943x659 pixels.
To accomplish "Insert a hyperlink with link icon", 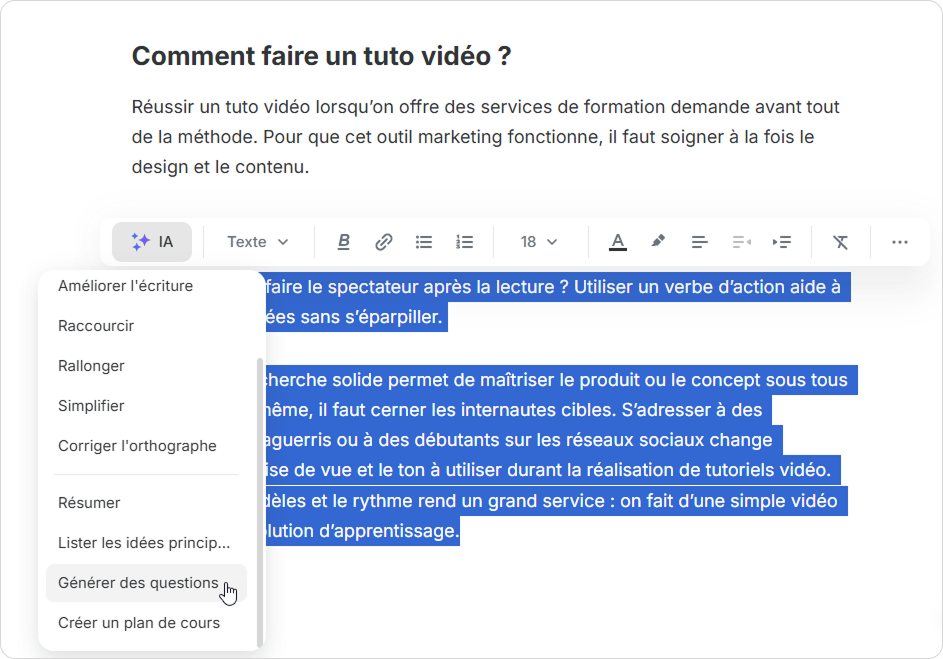I will click(384, 242).
